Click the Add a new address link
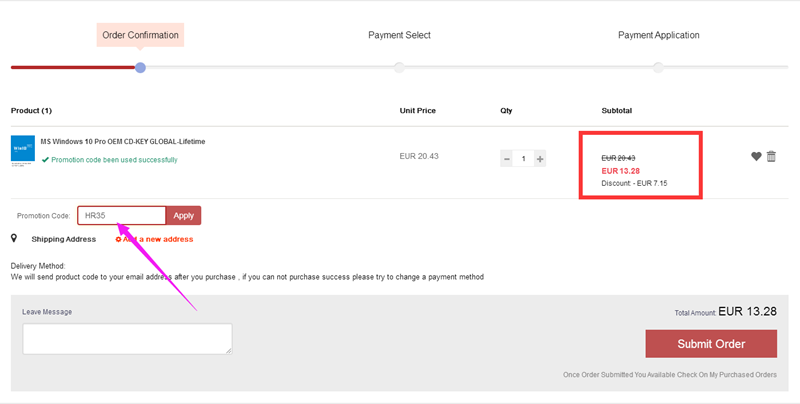The height and width of the screenshot is (404, 800). pos(155,239)
